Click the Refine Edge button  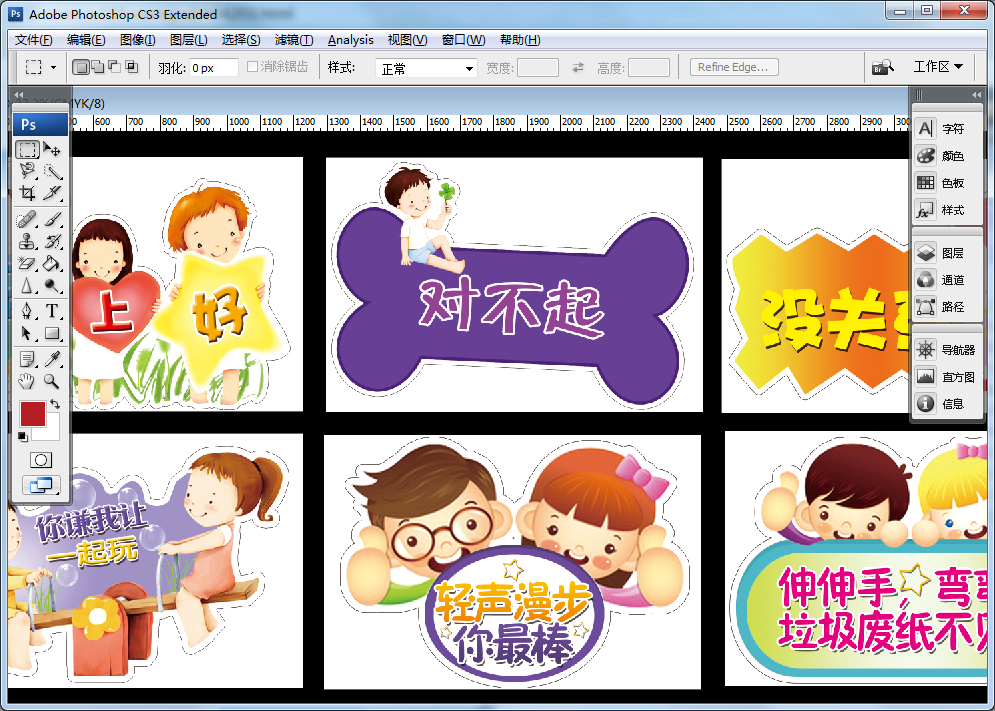coord(734,67)
